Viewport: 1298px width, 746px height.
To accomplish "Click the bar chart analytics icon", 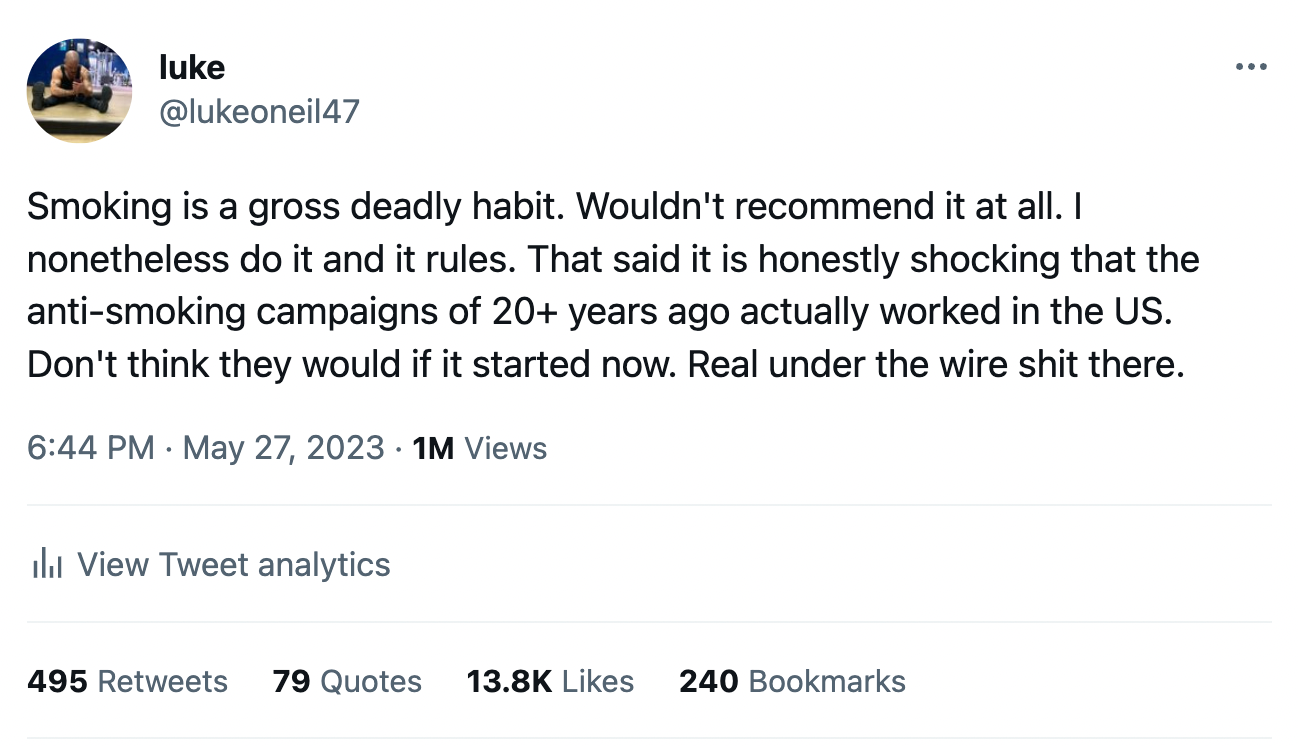I will click(47, 565).
